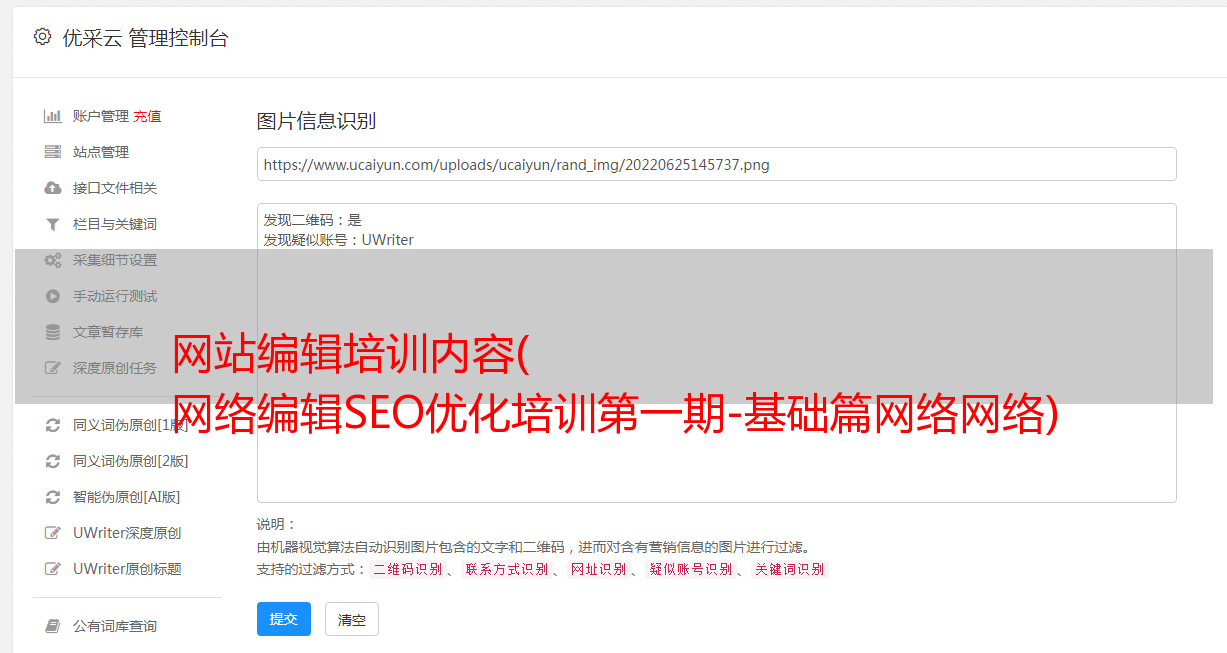This screenshot has width=1227, height=653.
Task: Click the refresh icon for 同义词伪原创[2版]
Action: tap(53, 461)
